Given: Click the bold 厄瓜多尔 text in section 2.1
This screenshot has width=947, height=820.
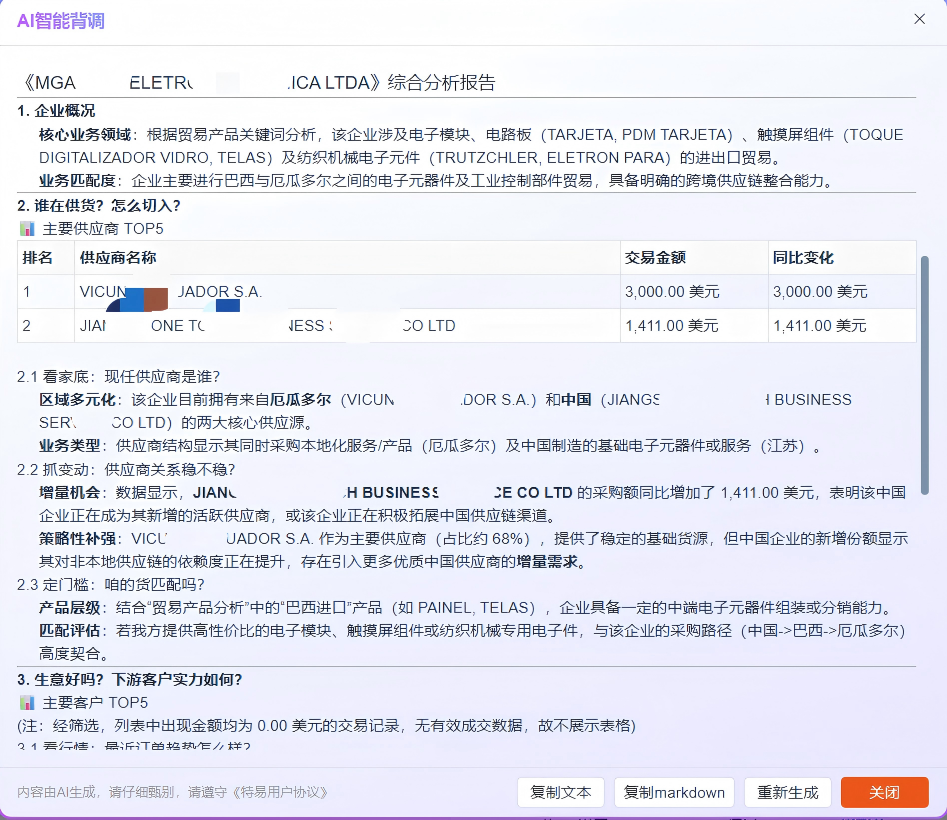Looking at the screenshot, I should coord(300,400).
